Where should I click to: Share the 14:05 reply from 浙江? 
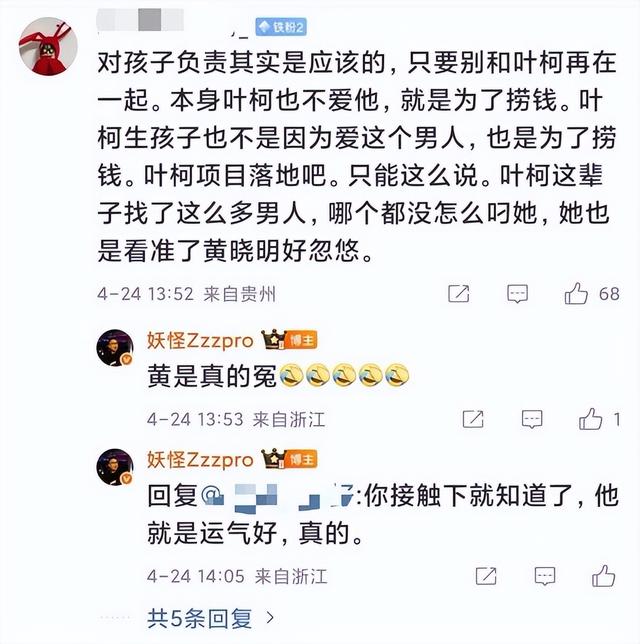coord(486,576)
